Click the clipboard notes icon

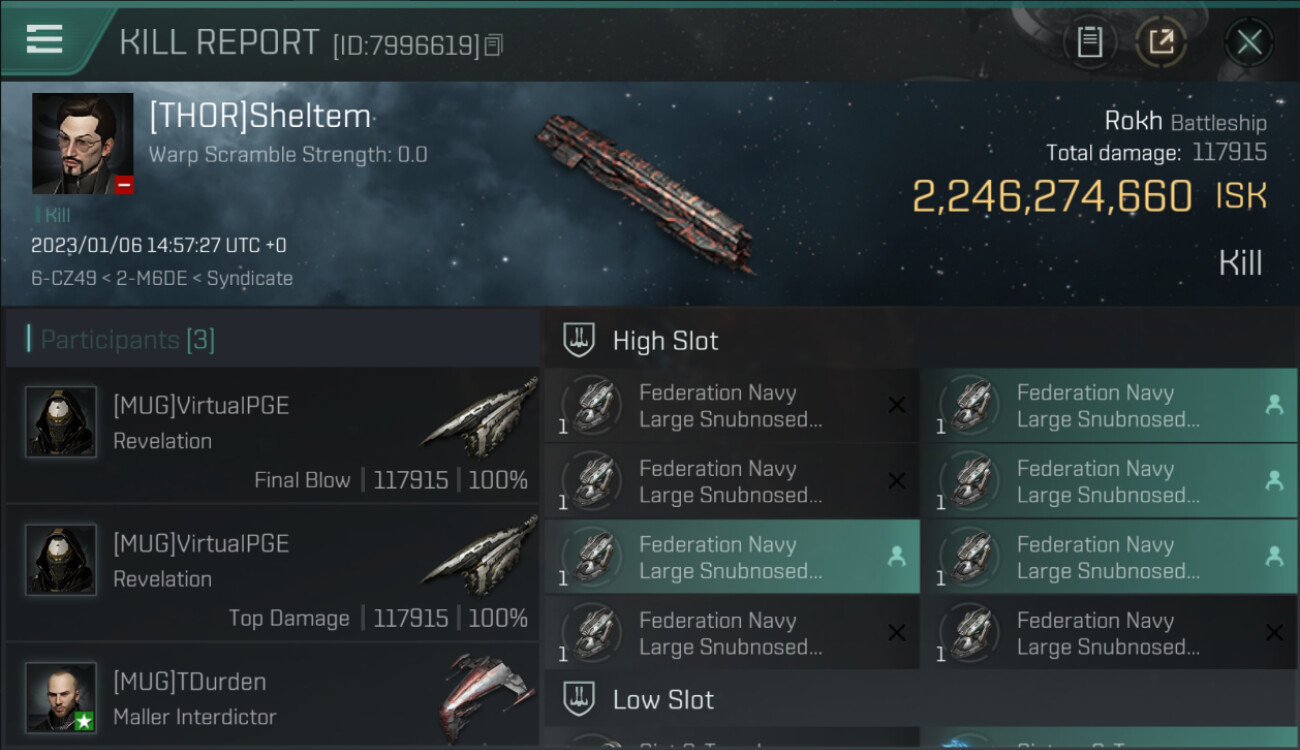(1090, 42)
